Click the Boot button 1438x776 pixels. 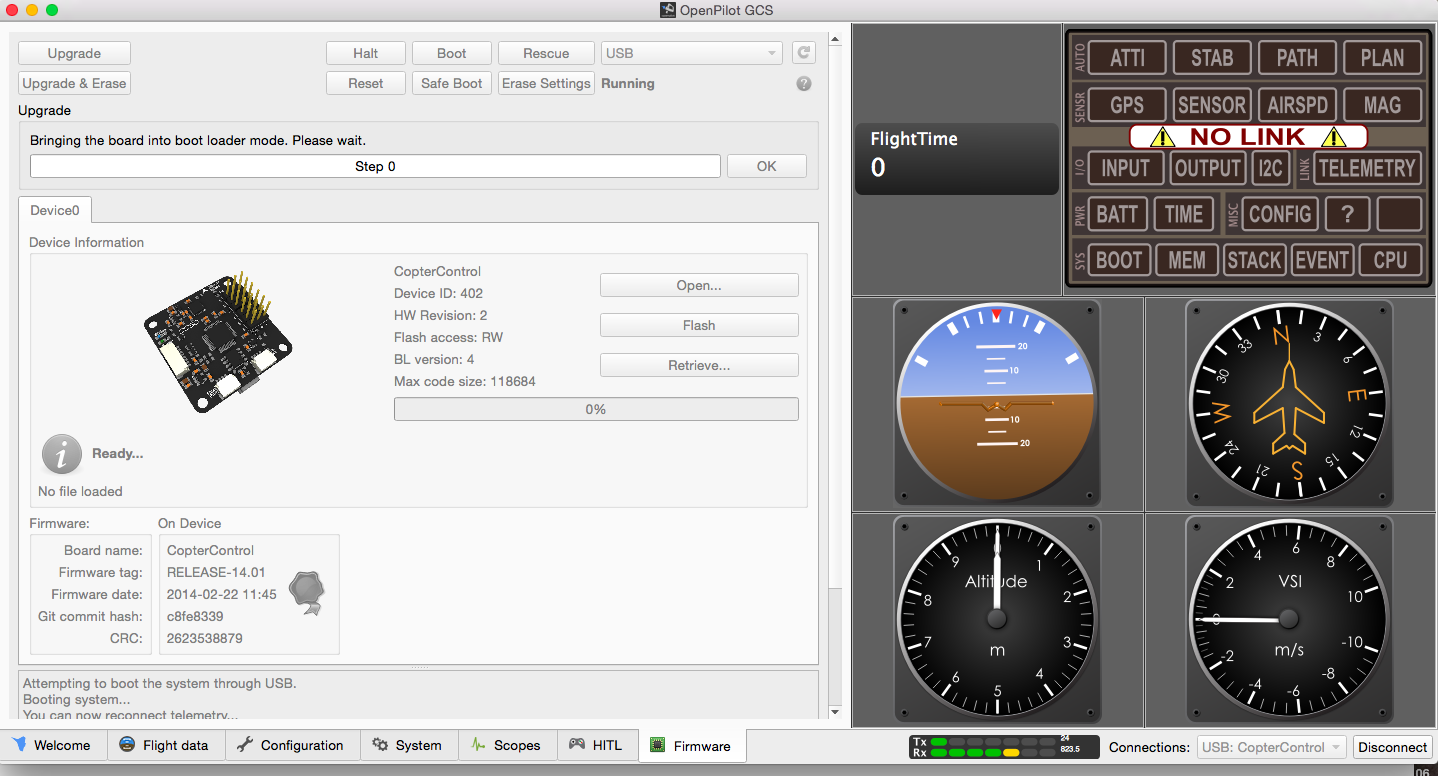coord(452,53)
